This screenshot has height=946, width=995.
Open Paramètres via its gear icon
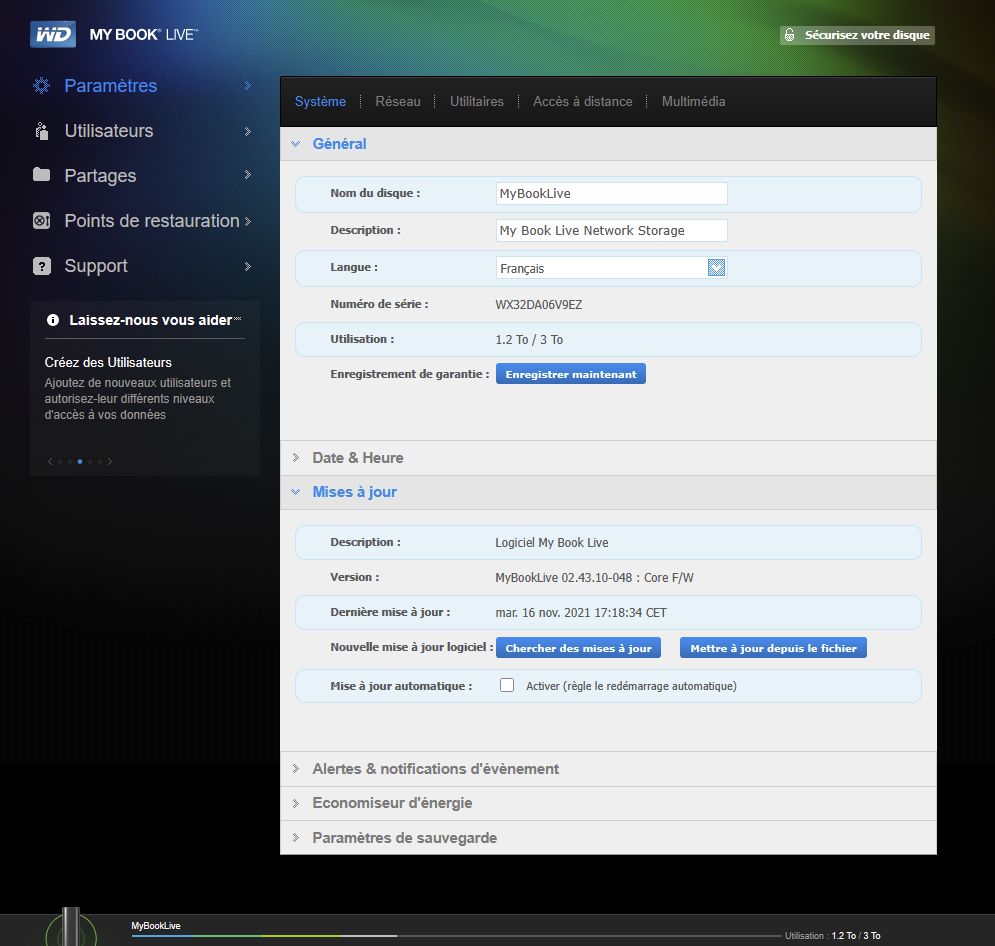41,86
